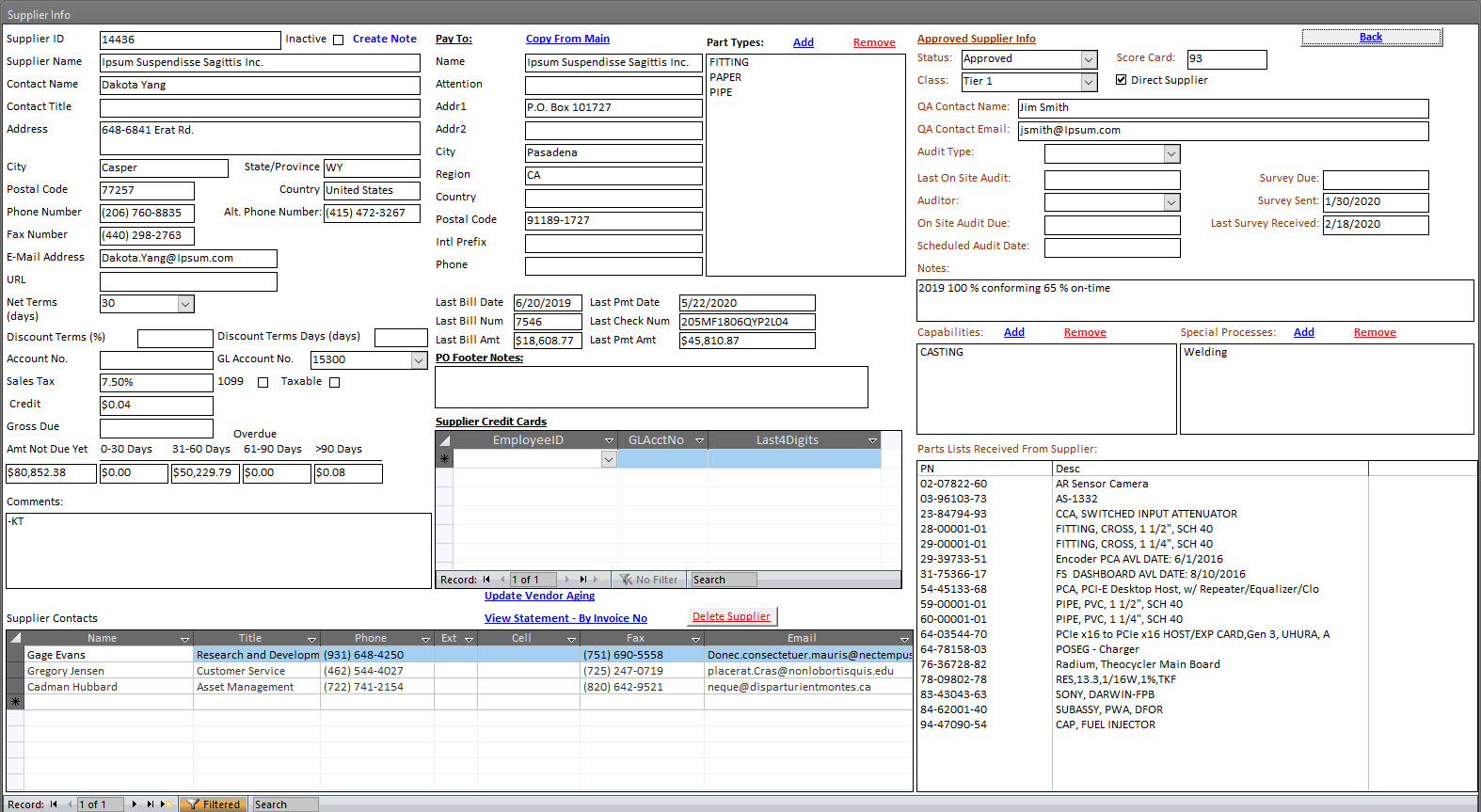Click the Contact Title input field
1481x812 pixels.
260,107
